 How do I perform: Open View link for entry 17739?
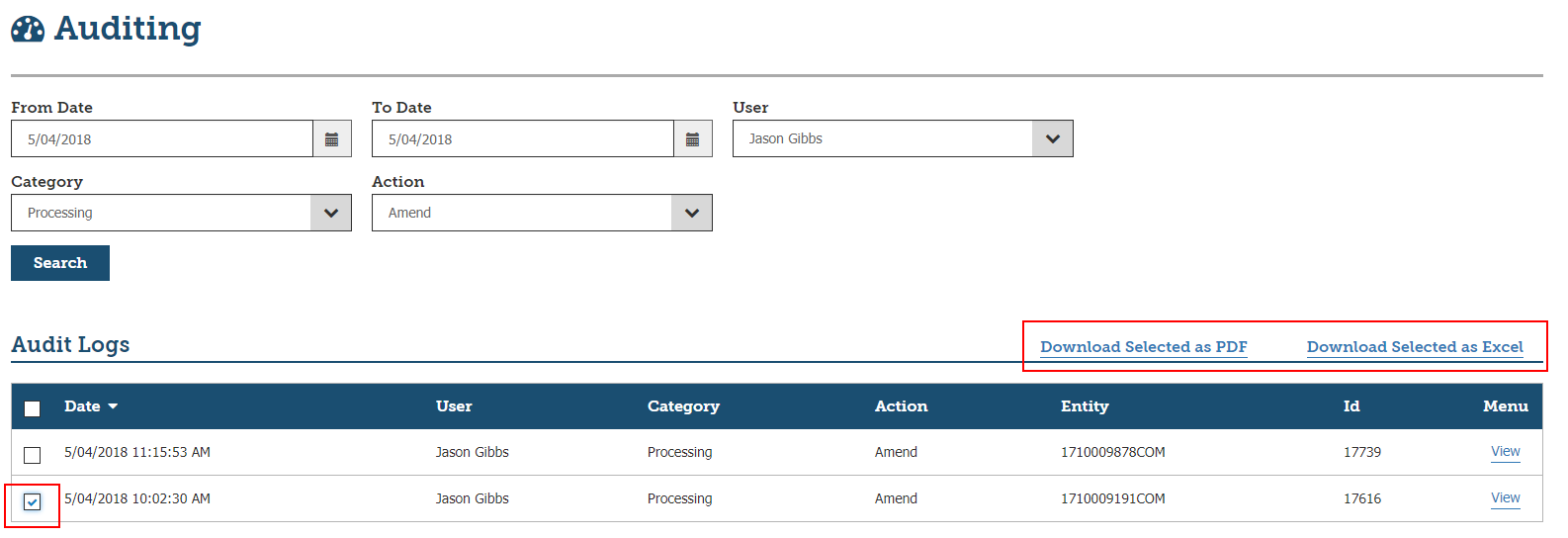[1505, 452]
